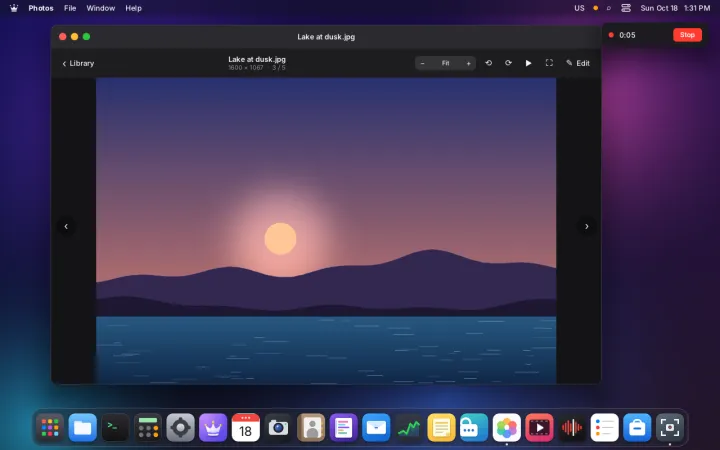Show the next photo with the right arrow
This screenshot has height=450, width=720.
coord(586,226)
